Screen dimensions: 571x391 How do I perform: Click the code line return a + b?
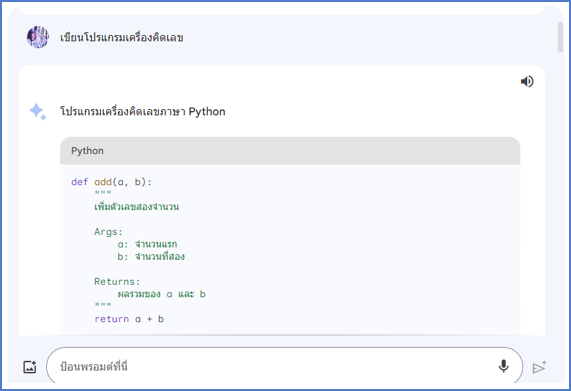(129, 319)
